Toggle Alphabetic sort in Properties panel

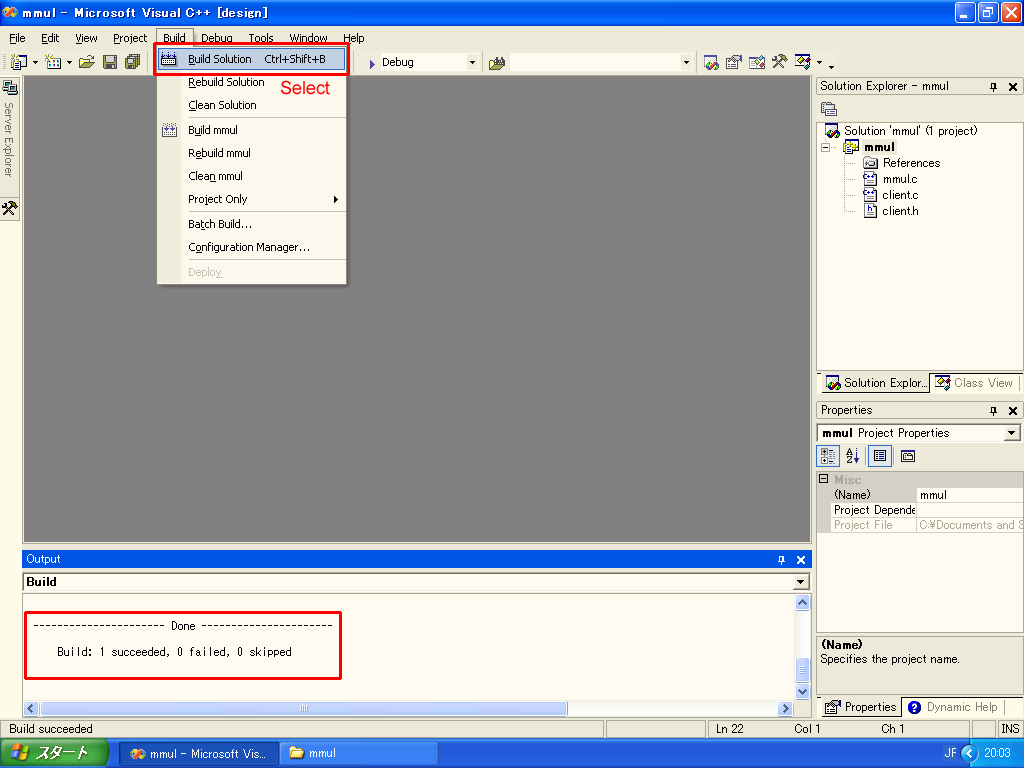pos(852,456)
